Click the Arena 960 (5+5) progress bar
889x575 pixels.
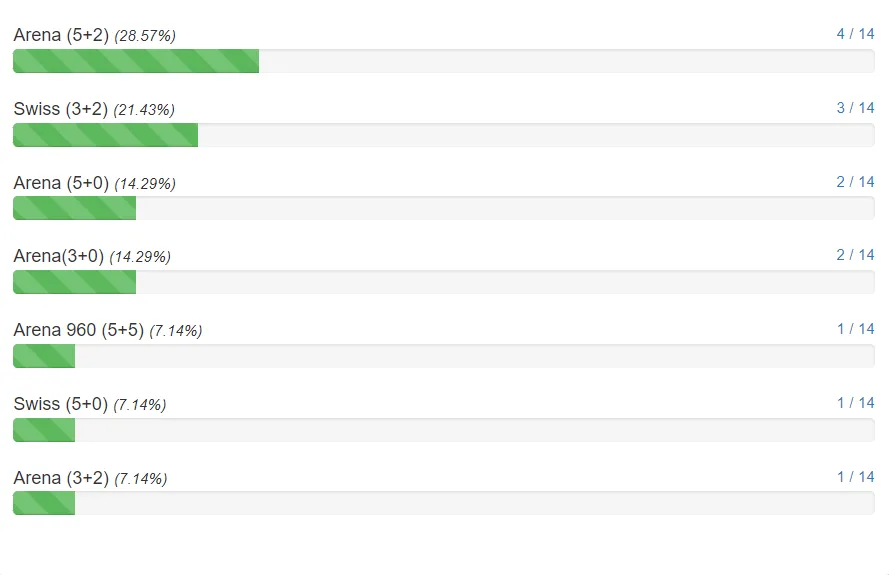click(x=44, y=356)
